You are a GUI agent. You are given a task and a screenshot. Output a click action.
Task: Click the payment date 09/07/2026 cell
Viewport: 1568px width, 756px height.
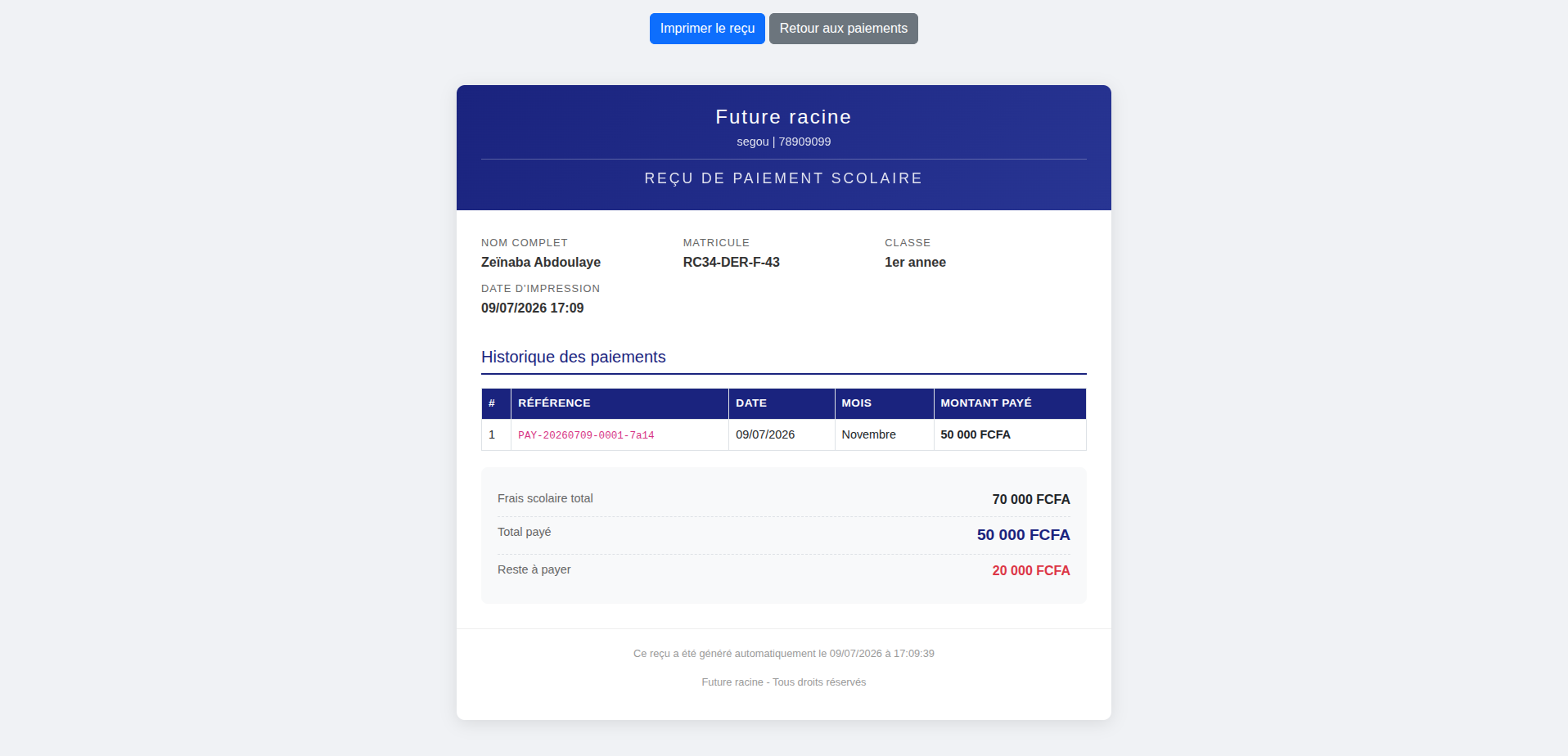(765, 434)
